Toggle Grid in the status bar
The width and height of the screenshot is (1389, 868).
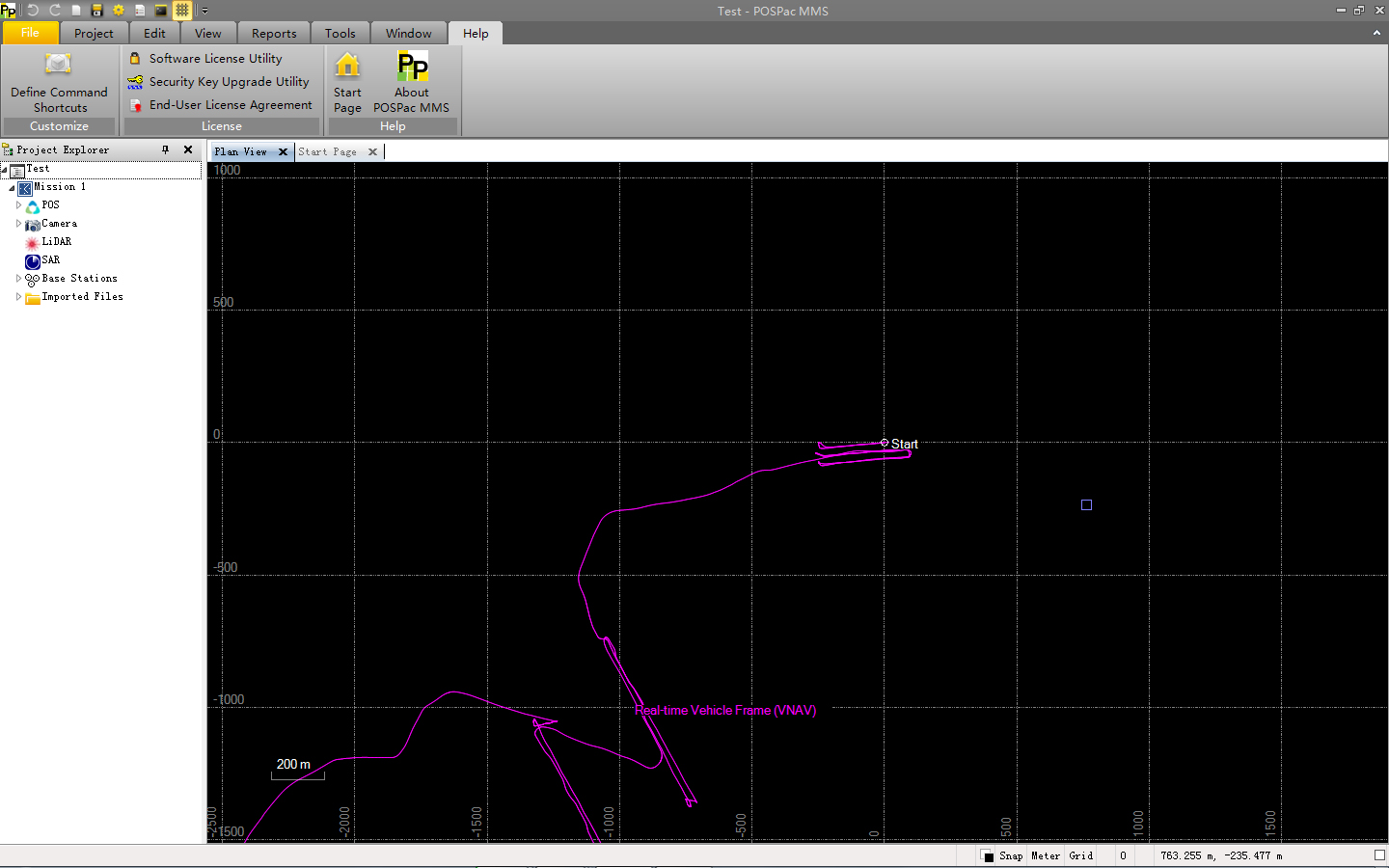click(x=1081, y=856)
